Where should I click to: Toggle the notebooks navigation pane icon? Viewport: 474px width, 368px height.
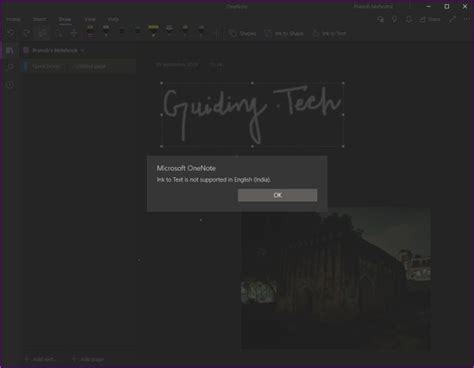10,50
